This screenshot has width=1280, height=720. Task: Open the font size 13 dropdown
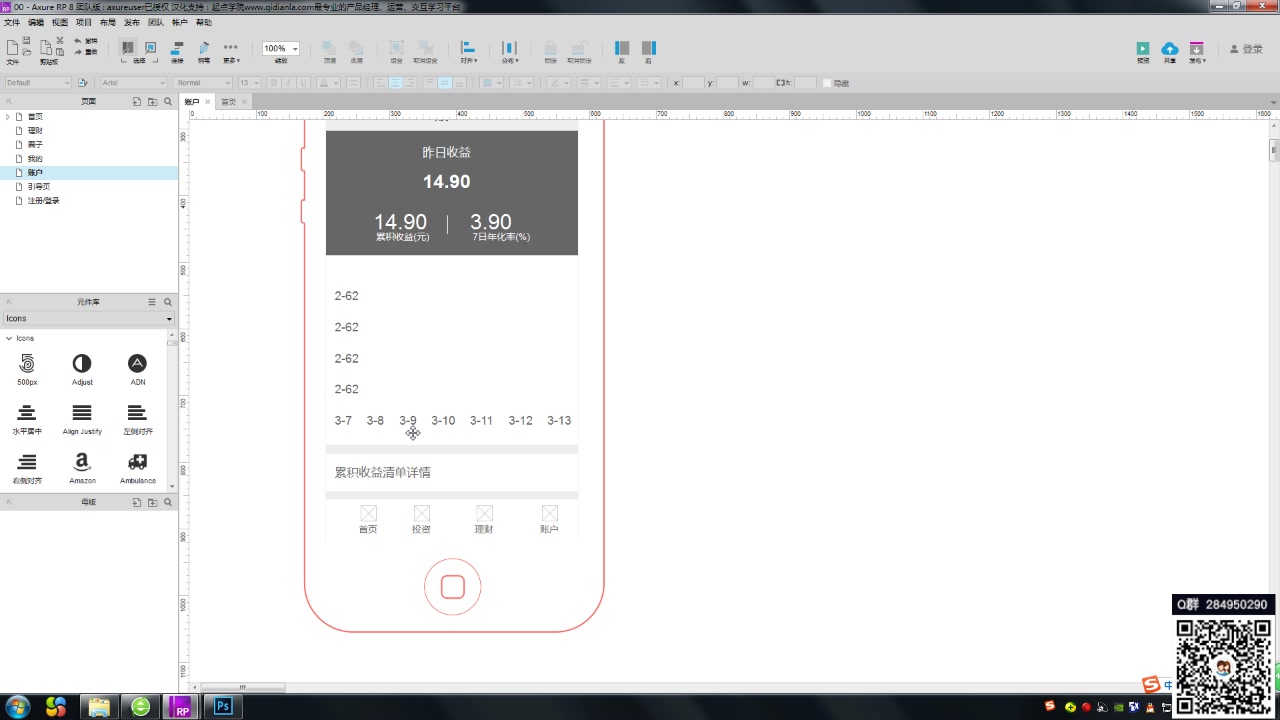(x=249, y=83)
